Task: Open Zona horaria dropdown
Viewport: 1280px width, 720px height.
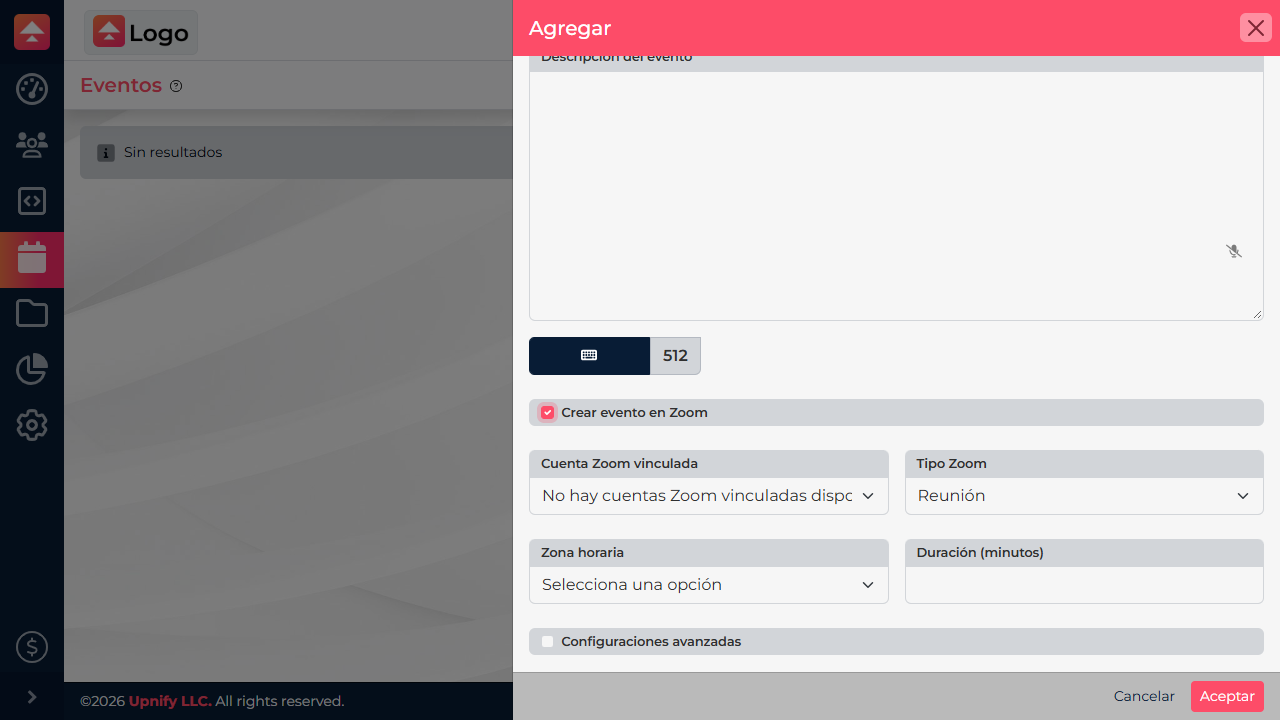Action: [x=709, y=585]
